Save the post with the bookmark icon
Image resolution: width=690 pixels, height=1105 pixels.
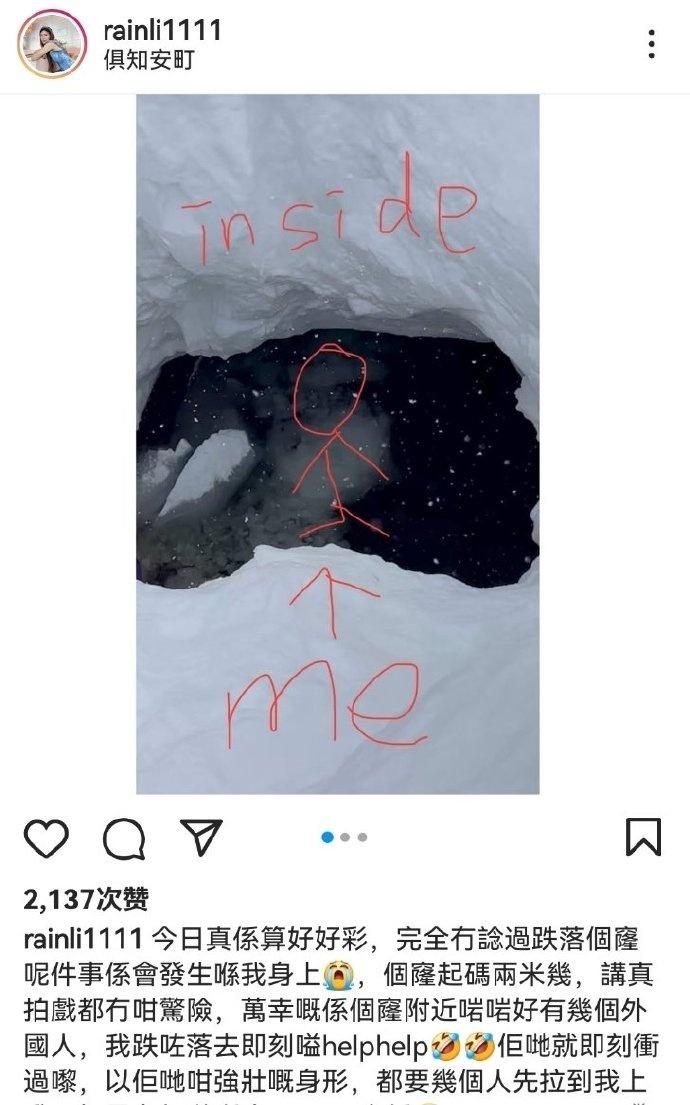coord(643,837)
